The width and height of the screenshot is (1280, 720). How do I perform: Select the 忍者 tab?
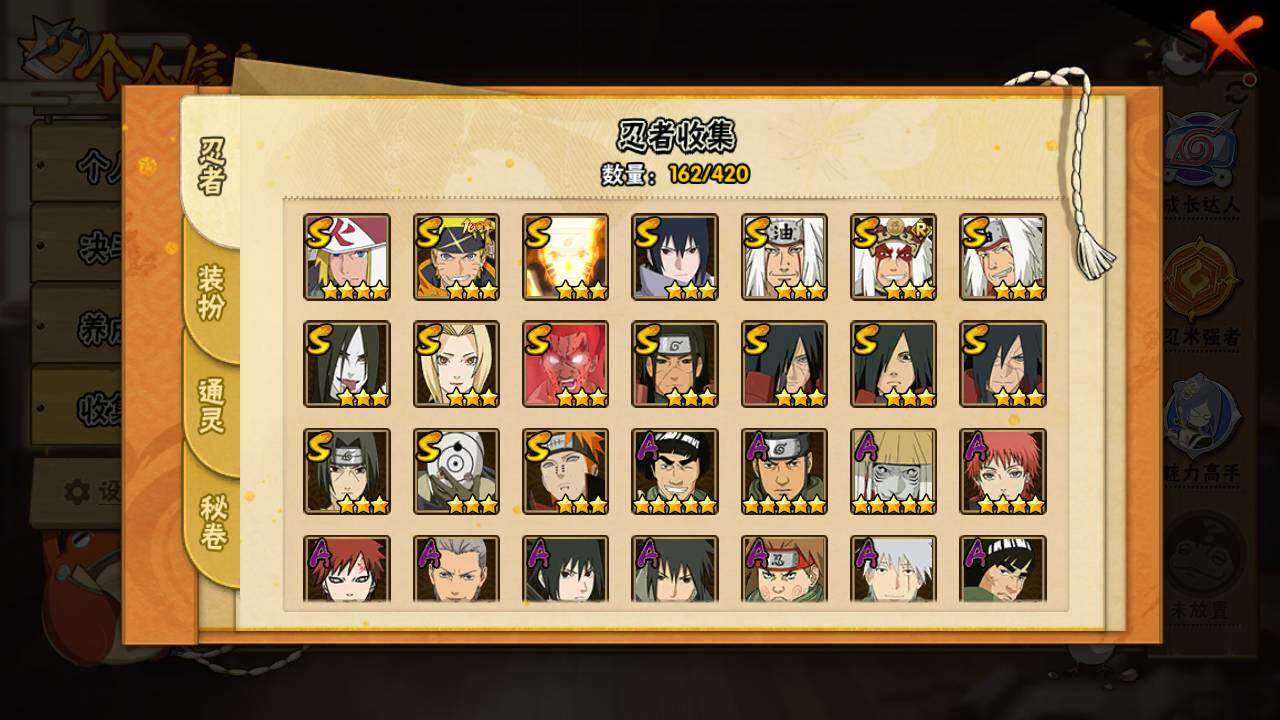[x=211, y=166]
